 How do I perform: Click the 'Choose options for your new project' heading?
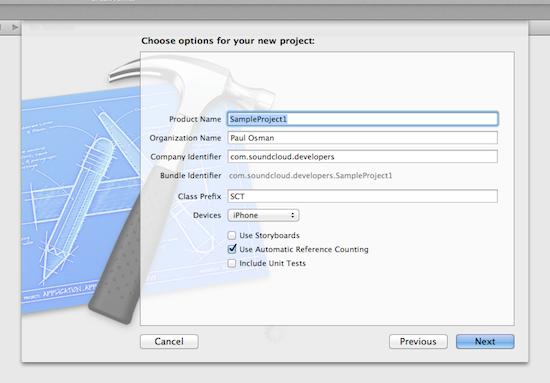click(228, 41)
